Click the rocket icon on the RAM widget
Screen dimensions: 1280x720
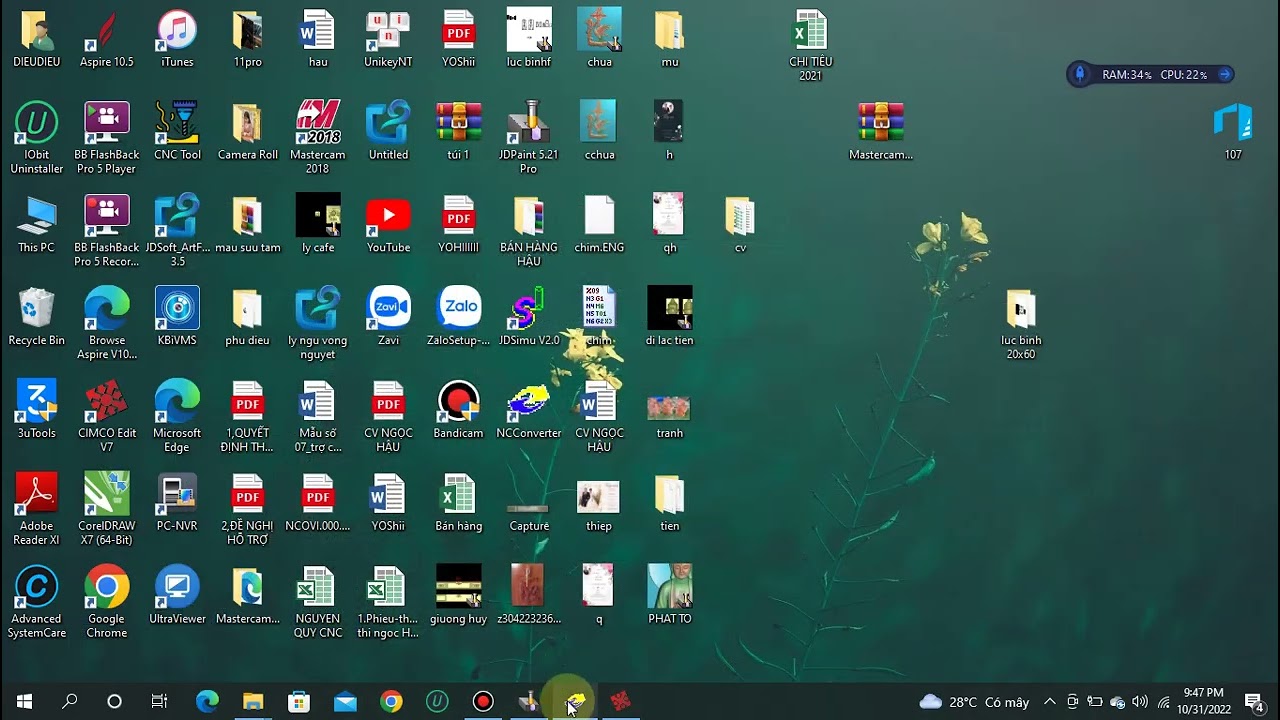(1080, 74)
